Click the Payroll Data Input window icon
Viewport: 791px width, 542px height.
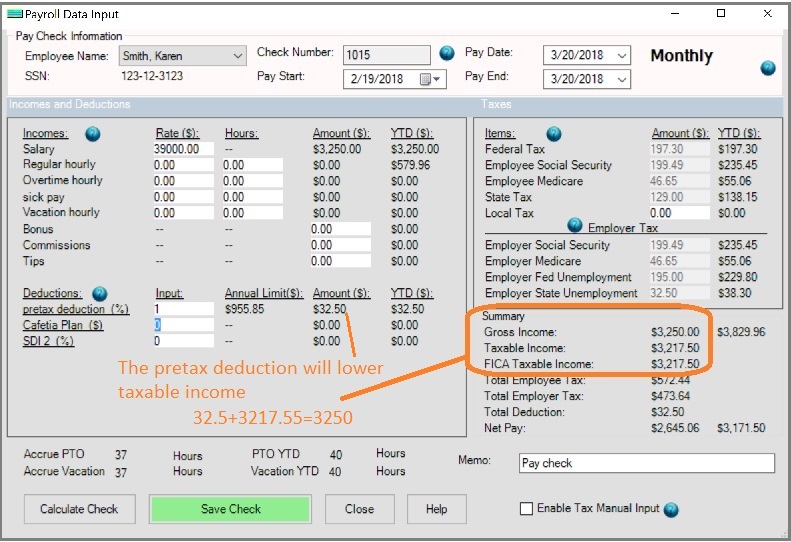point(15,14)
